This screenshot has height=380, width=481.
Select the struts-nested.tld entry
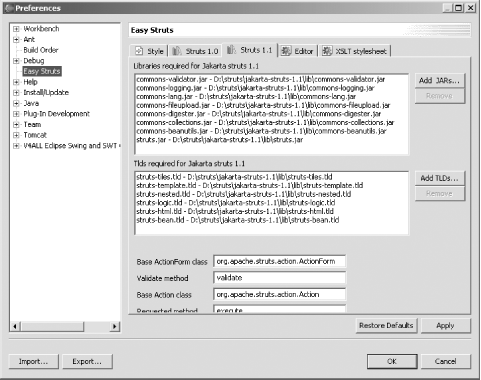244,194
